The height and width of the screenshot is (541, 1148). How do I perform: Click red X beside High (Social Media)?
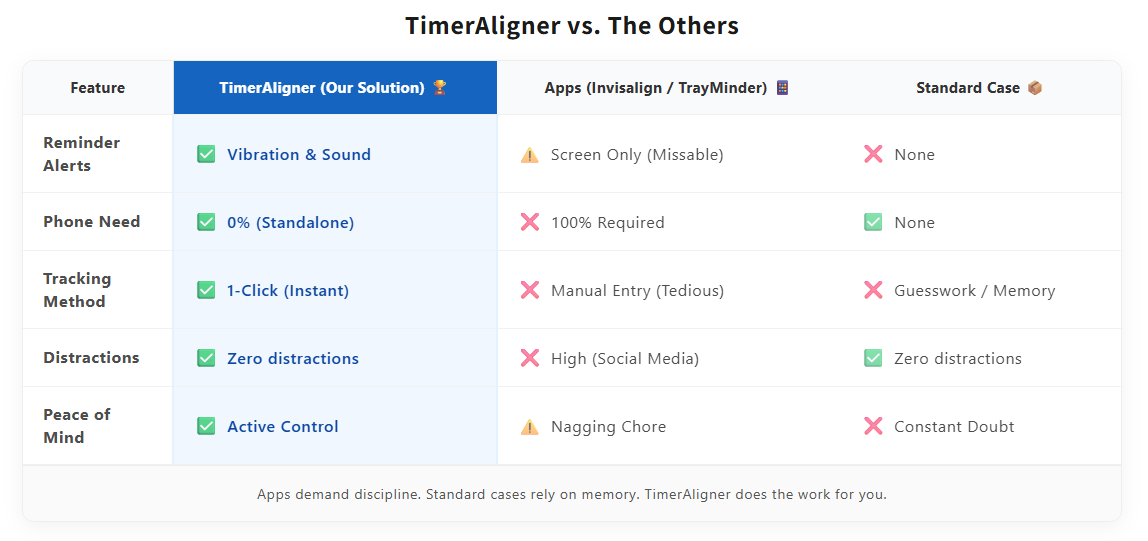click(x=530, y=358)
